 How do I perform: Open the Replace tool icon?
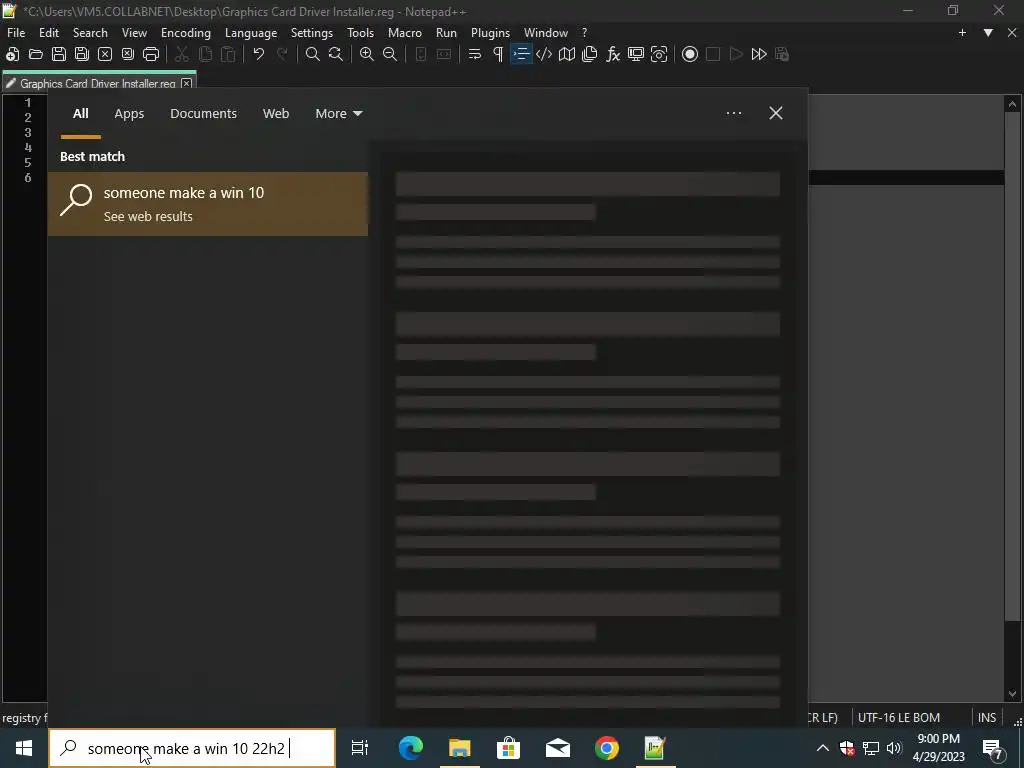click(336, 54)
